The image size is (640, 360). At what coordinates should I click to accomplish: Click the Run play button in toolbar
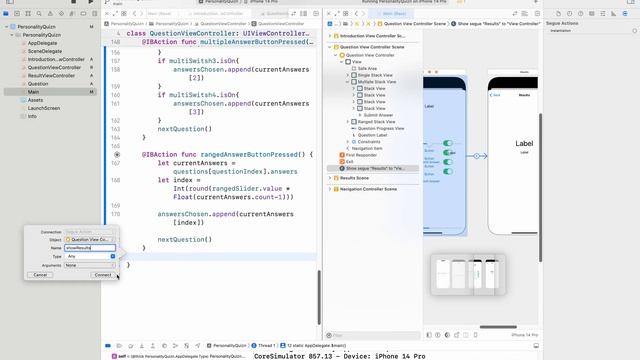[91, 2]
